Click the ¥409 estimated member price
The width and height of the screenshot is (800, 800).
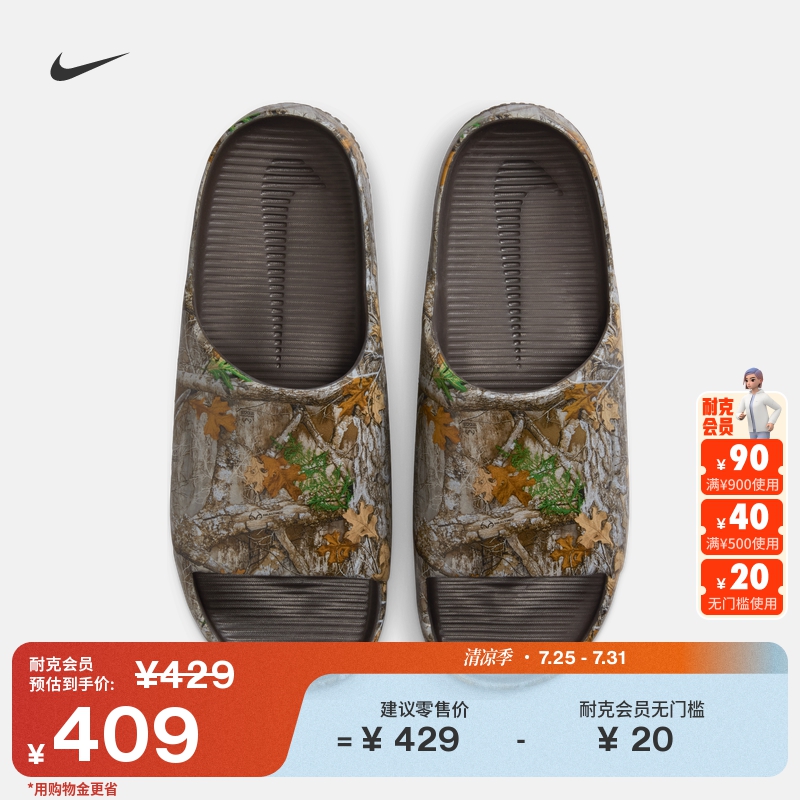[125, 736]
